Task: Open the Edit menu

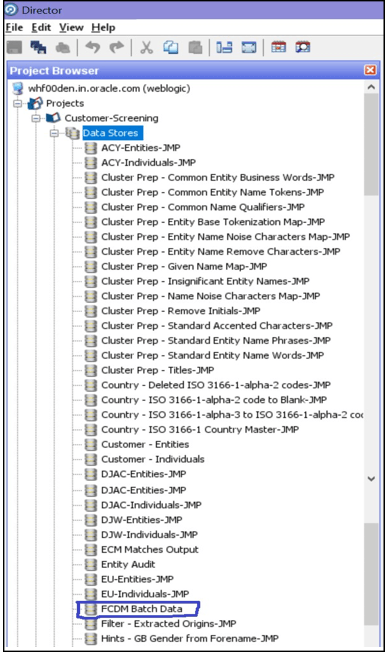Action: pos(41,27)
